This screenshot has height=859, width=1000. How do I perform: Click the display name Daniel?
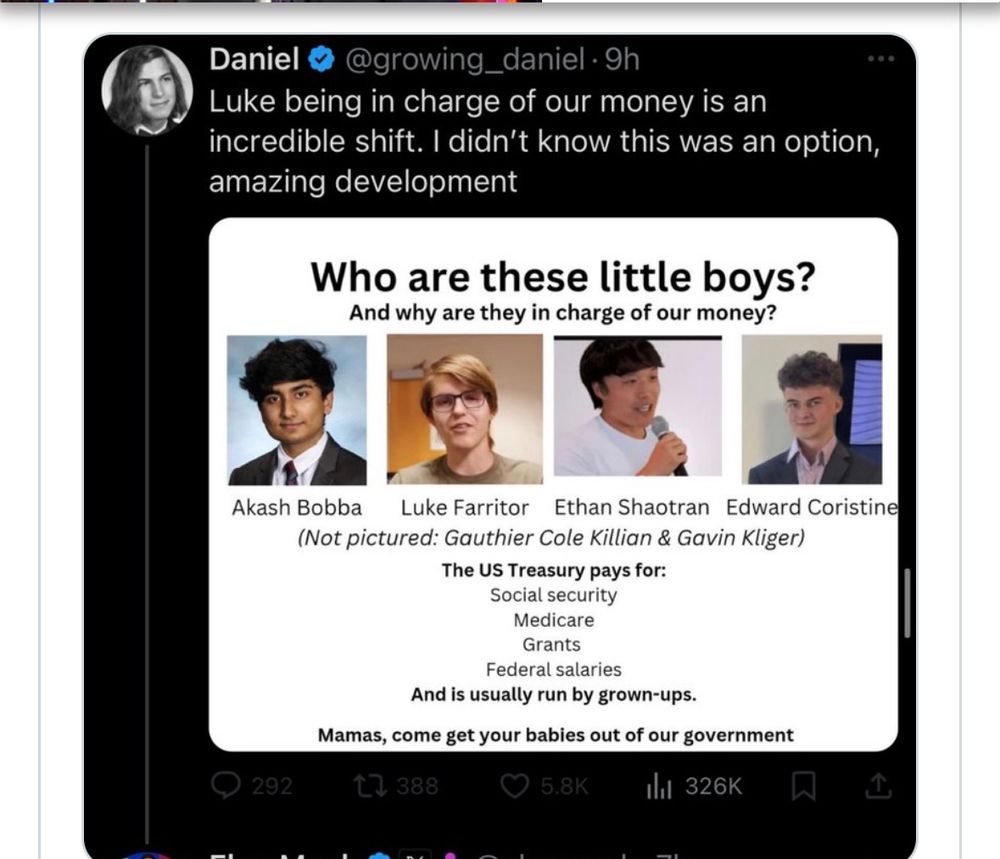point(254,60)
